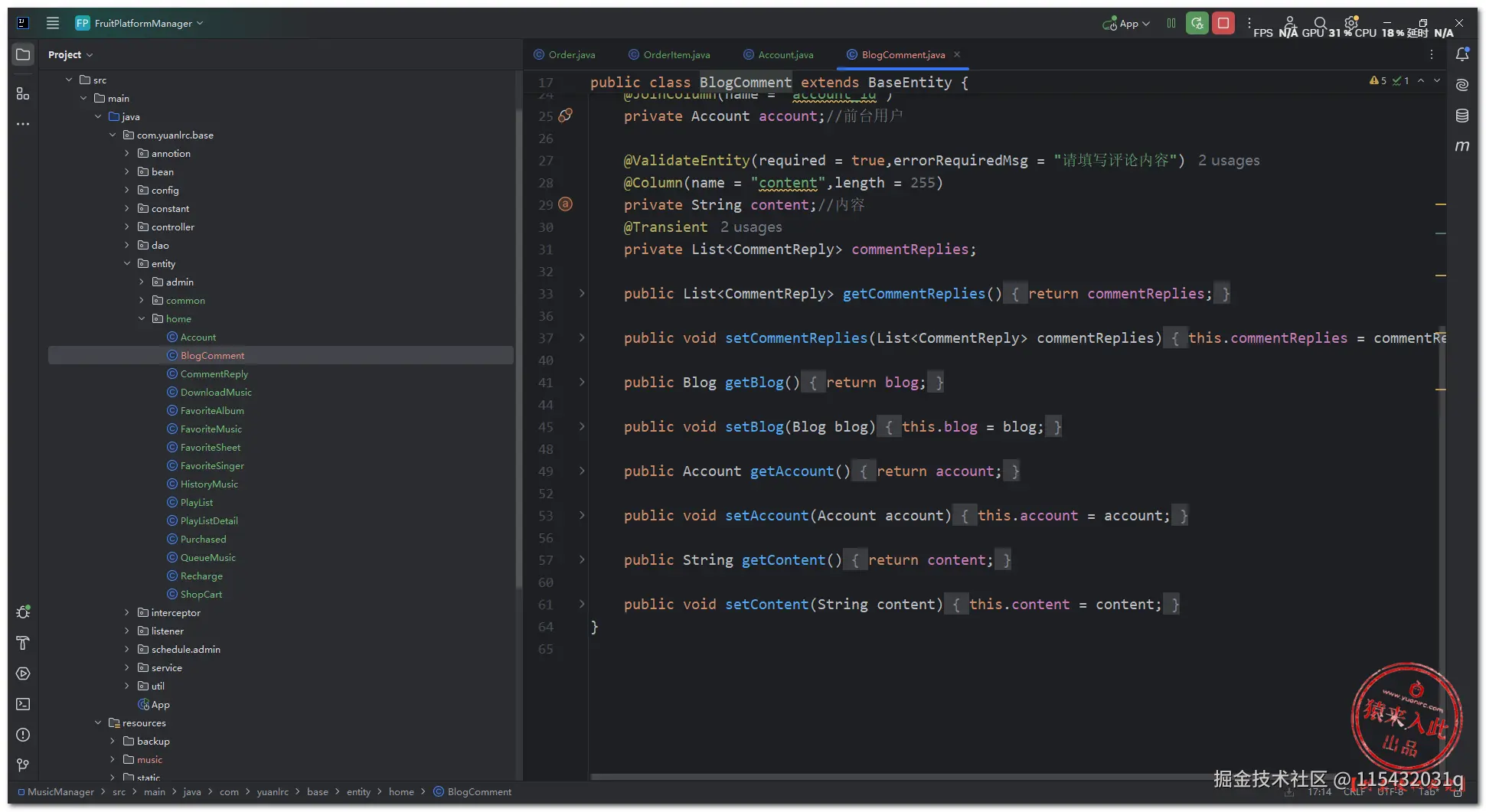Select CommentReply class in project tree

(214, 373)
